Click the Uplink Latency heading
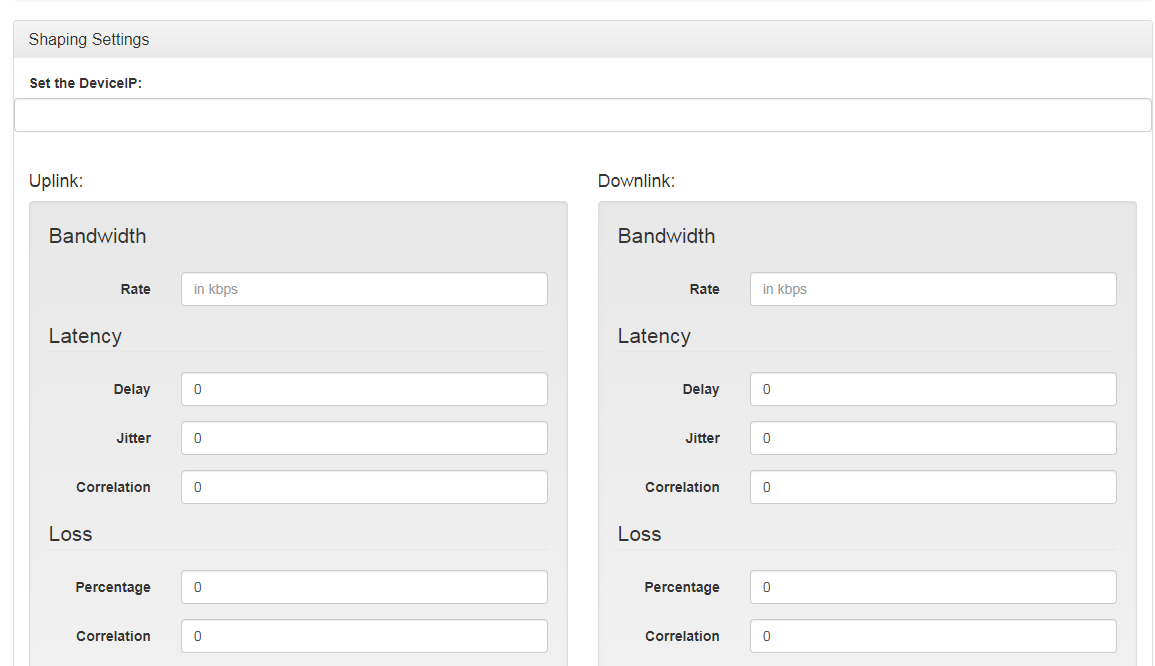The height and width of the screenshot is (666, 1155). (85, 336)
